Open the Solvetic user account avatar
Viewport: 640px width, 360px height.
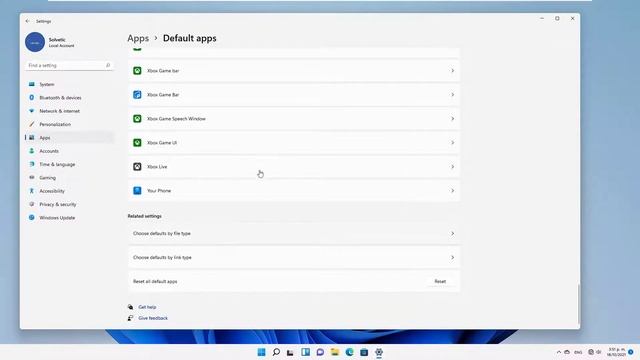35,42
